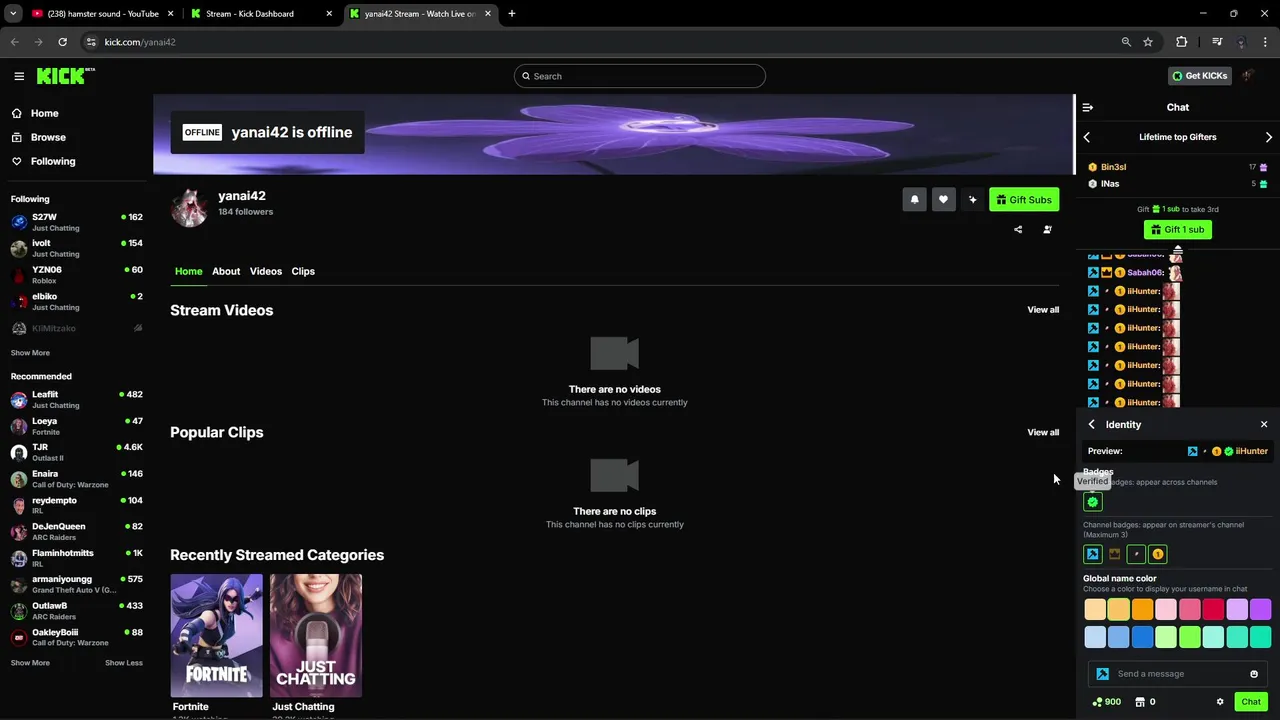
Task: Switch to the Home channel tab
Action: 188,271
